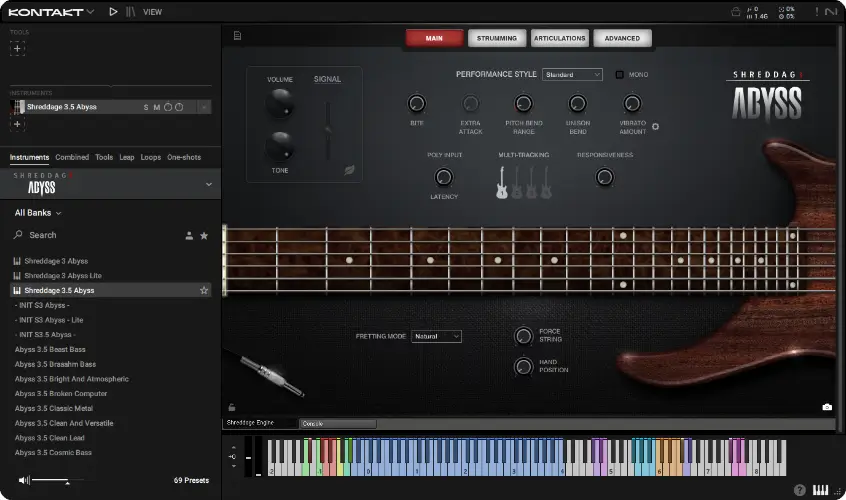Image resolution: width=846 pixels, height=500 pixels.
Task: Click the vibrato settings gear icon
Action: click(656, 126)
